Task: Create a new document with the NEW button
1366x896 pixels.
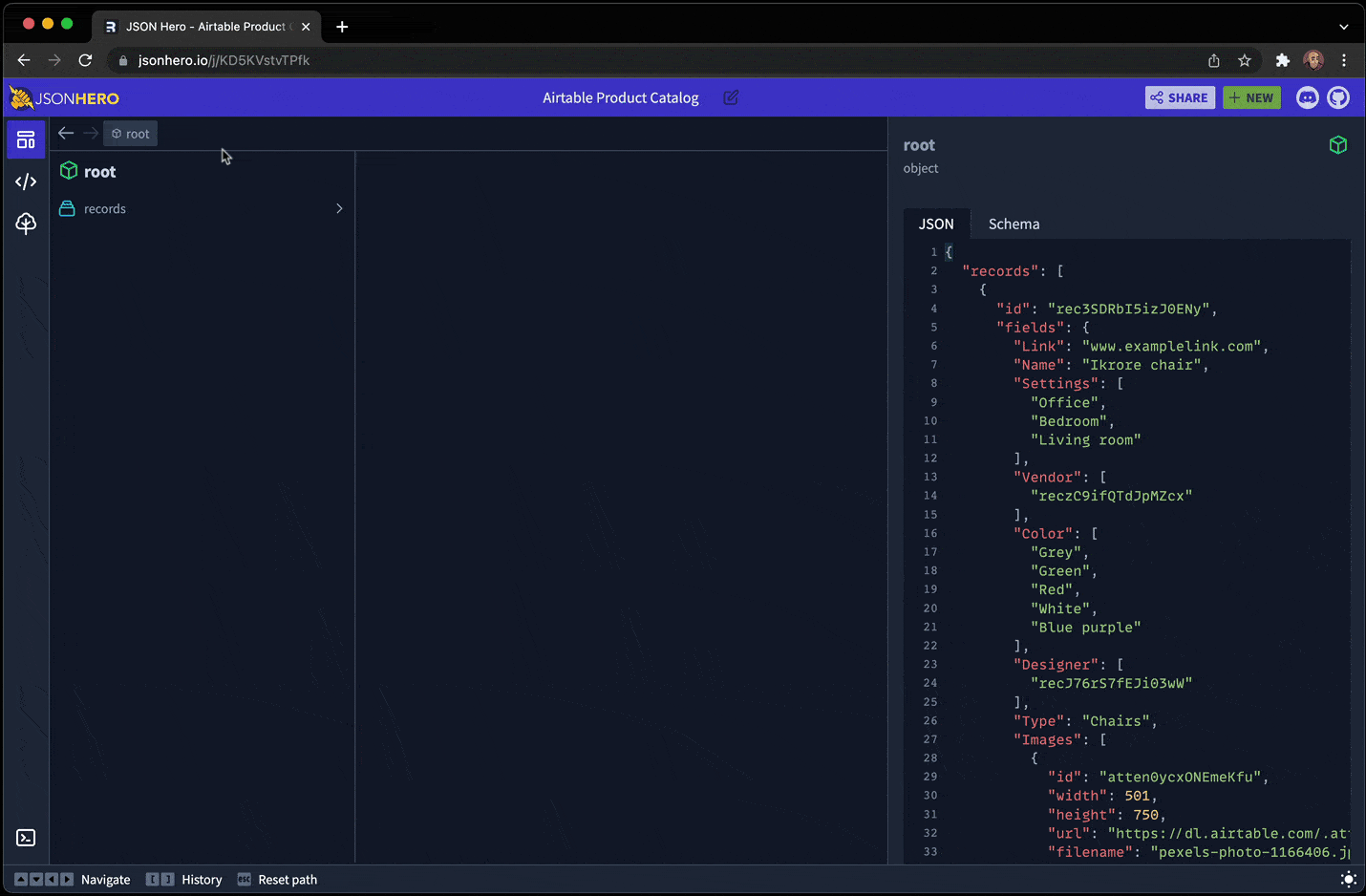Action: pos(1251,97)
